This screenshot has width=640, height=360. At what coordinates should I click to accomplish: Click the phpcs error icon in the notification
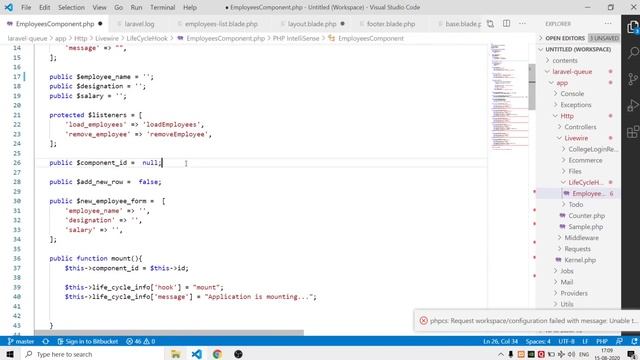[424, 321]
